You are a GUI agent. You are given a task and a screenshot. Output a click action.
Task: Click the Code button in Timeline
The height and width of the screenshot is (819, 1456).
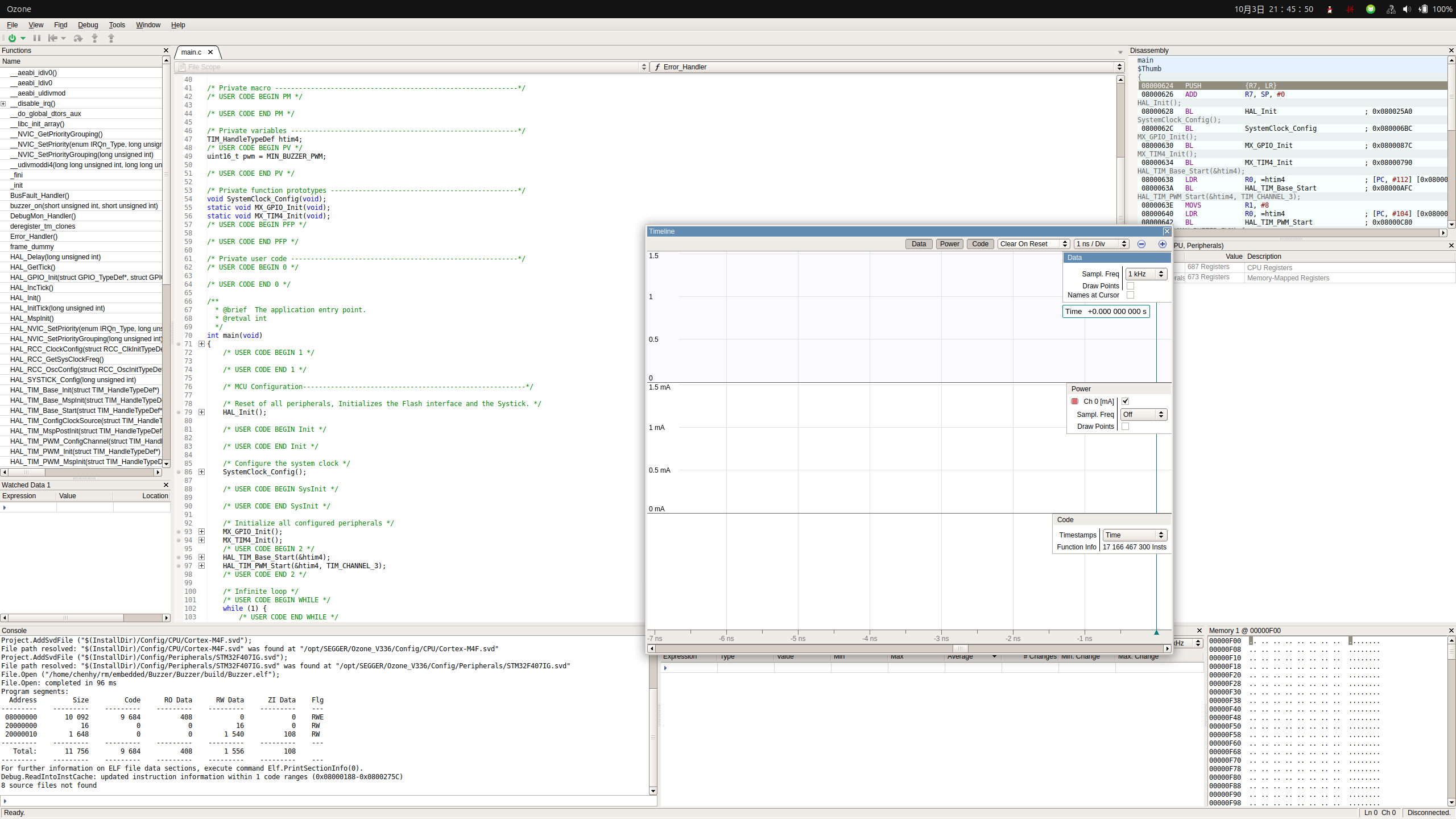[x=980, y=244]
